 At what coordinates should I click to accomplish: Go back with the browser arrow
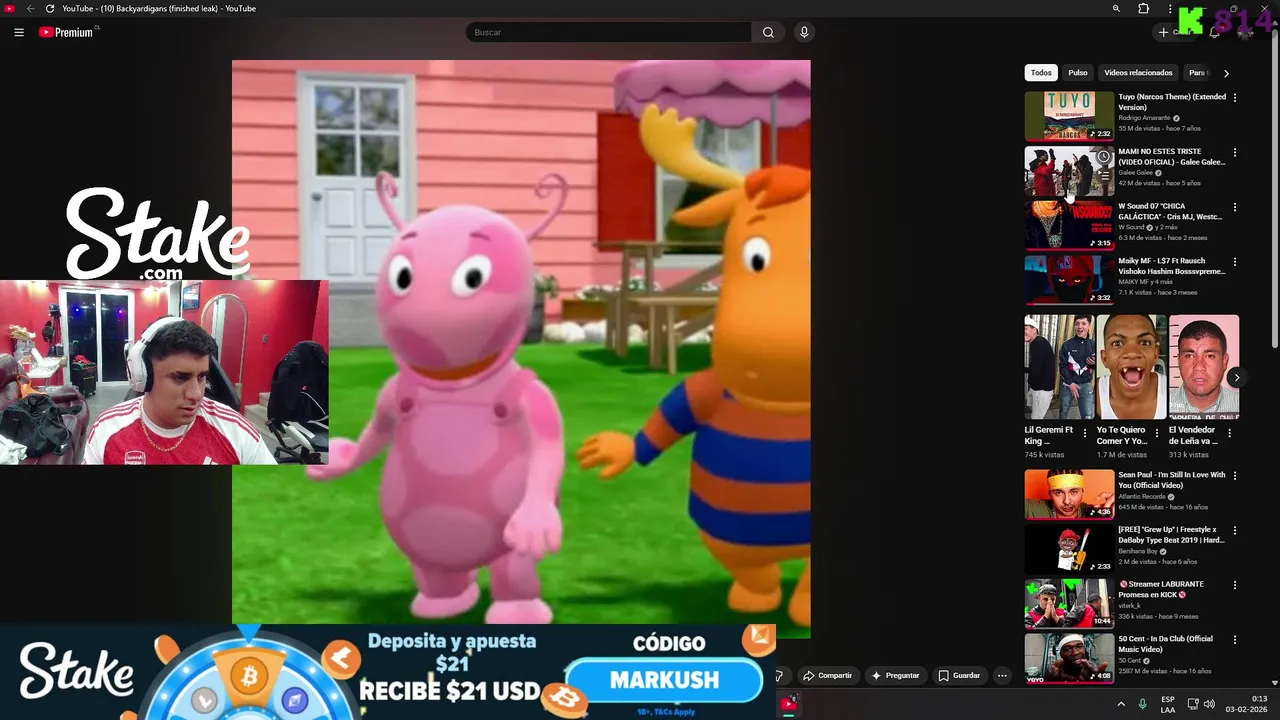30,8
